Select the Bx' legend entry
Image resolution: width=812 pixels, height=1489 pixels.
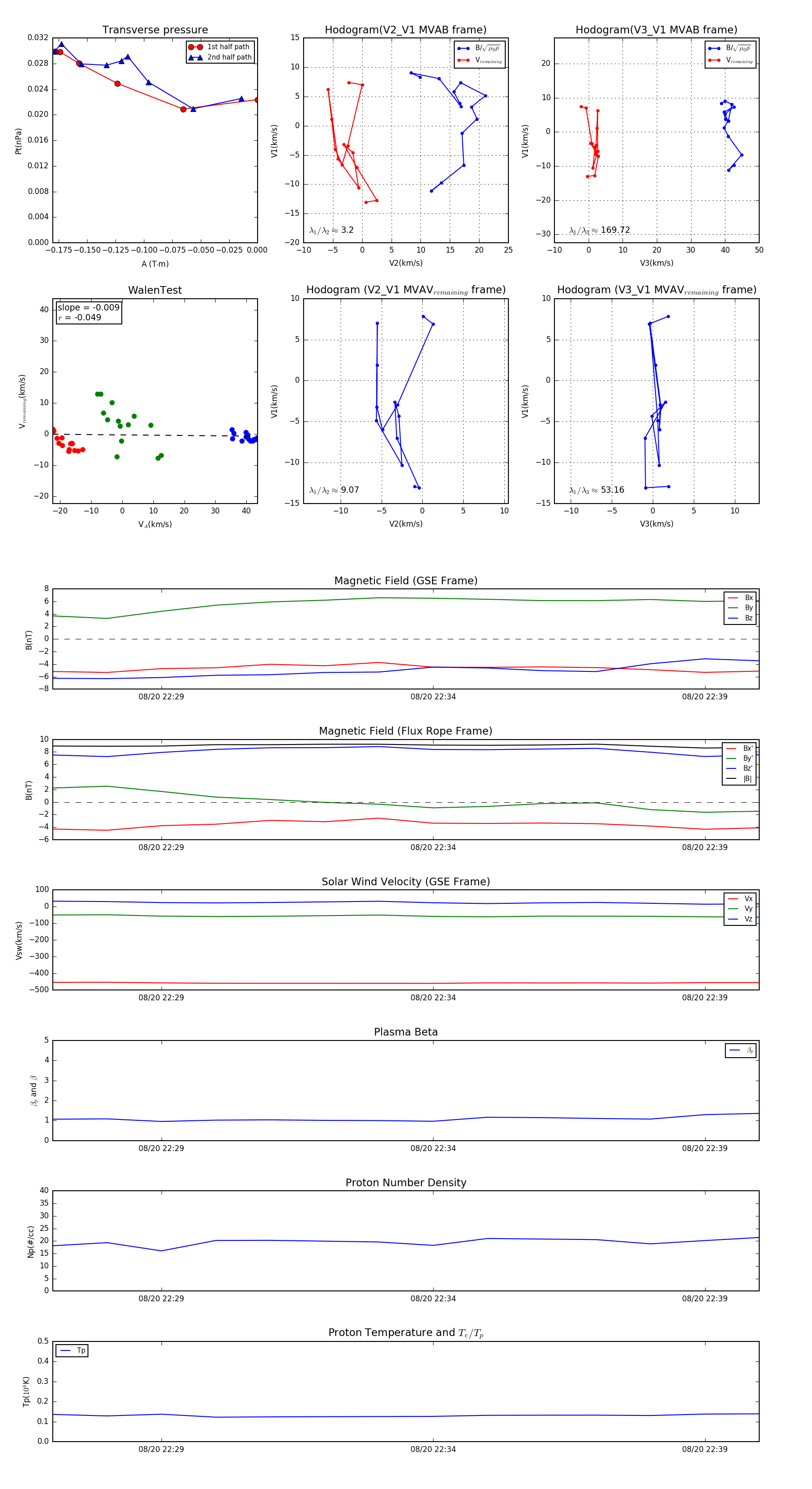point(739,749)
